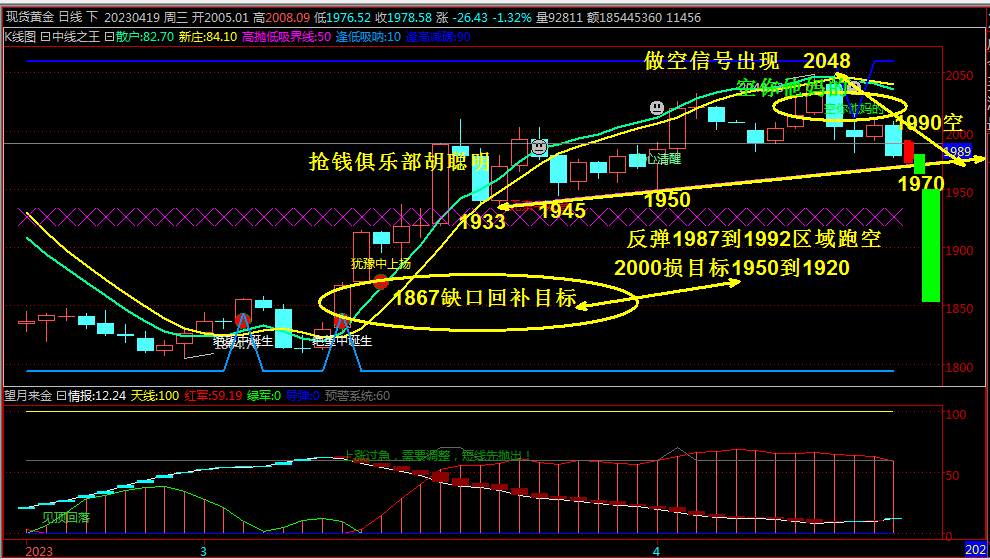Open the 日线 period selector in the title bar

(x=70, y=18)
